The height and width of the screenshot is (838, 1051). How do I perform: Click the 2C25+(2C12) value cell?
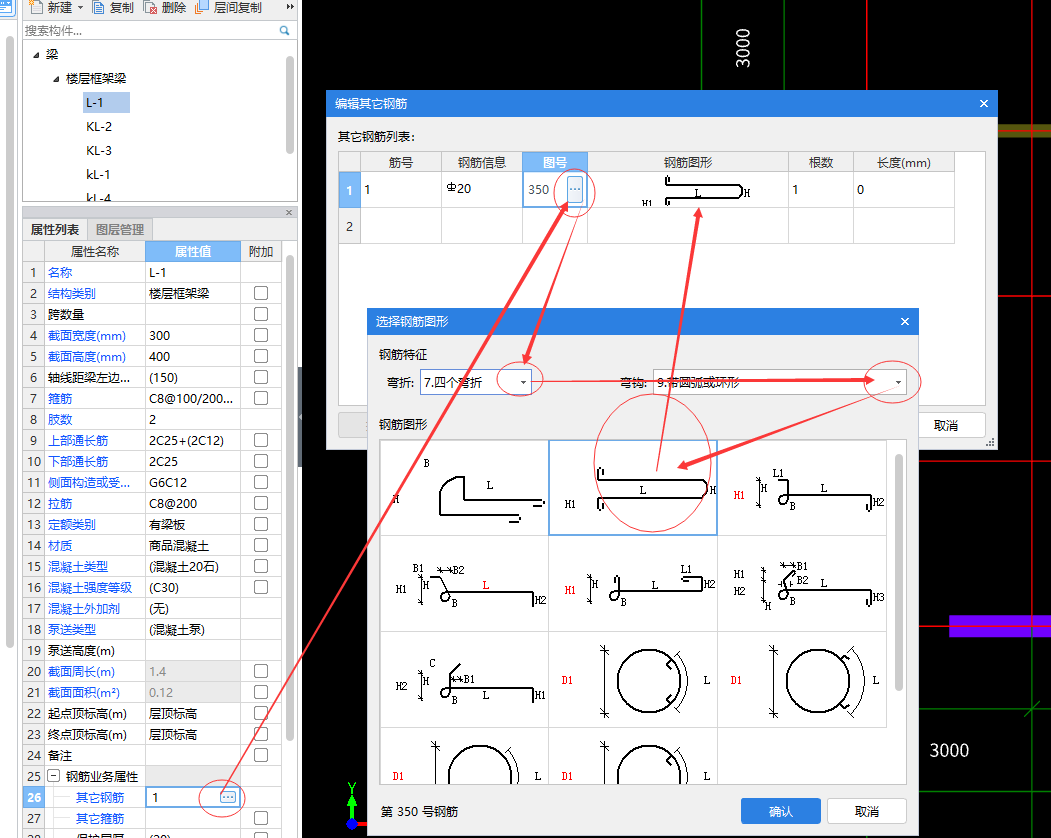192,440
